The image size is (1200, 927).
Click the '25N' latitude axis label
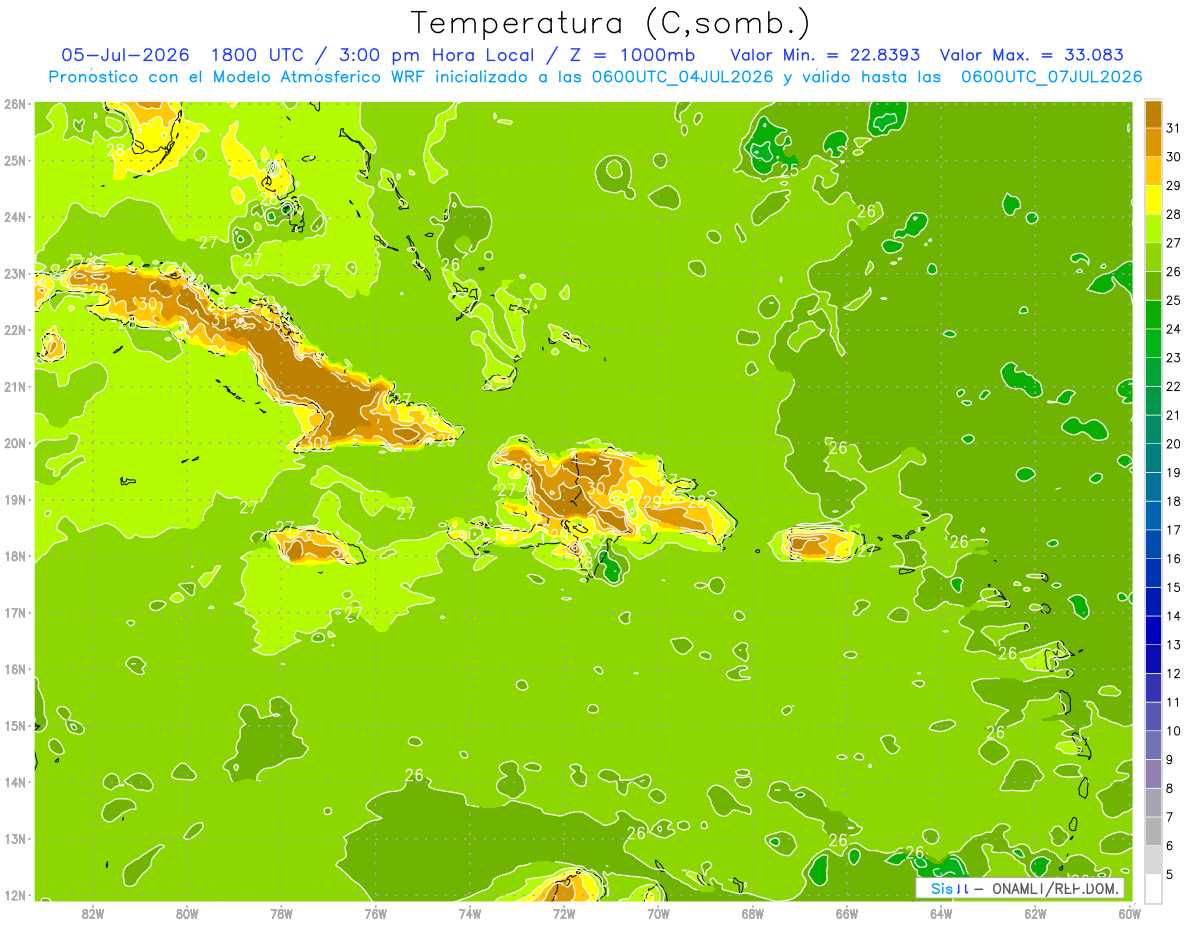point(14,160)
